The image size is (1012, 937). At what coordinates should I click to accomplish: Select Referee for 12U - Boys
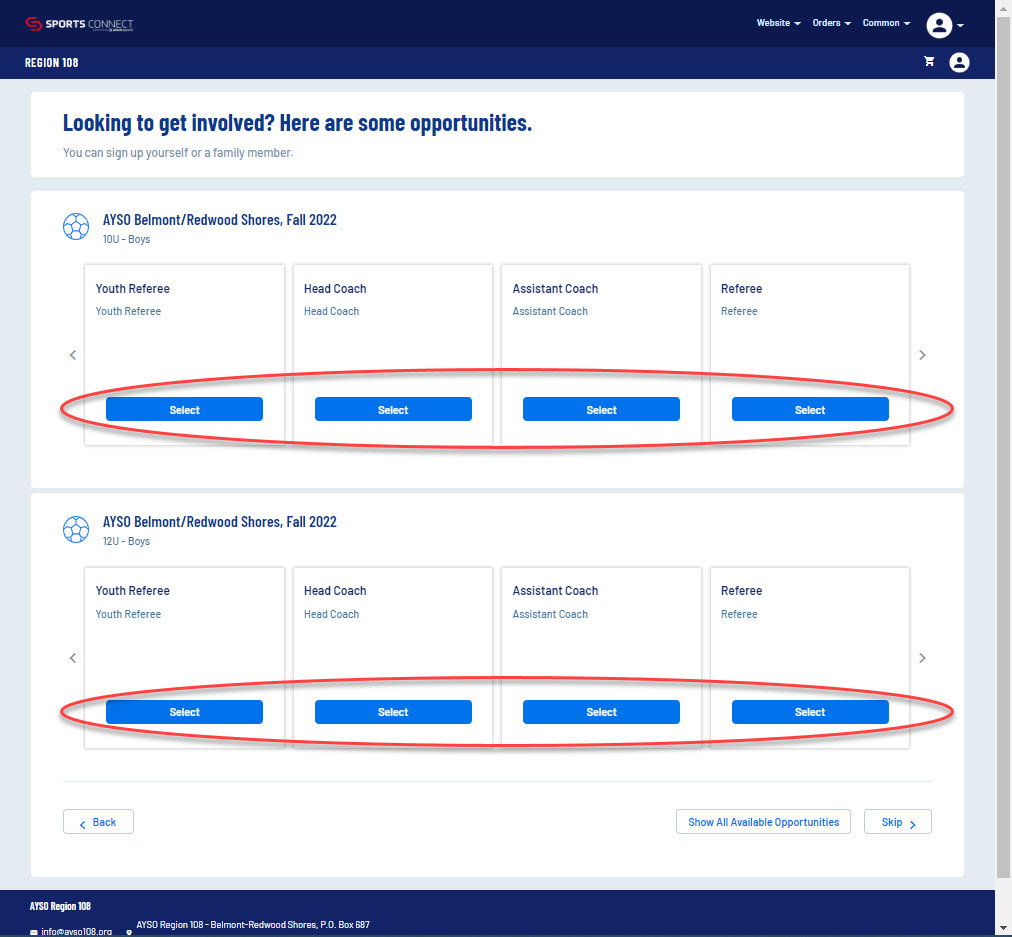pos(810,712)
